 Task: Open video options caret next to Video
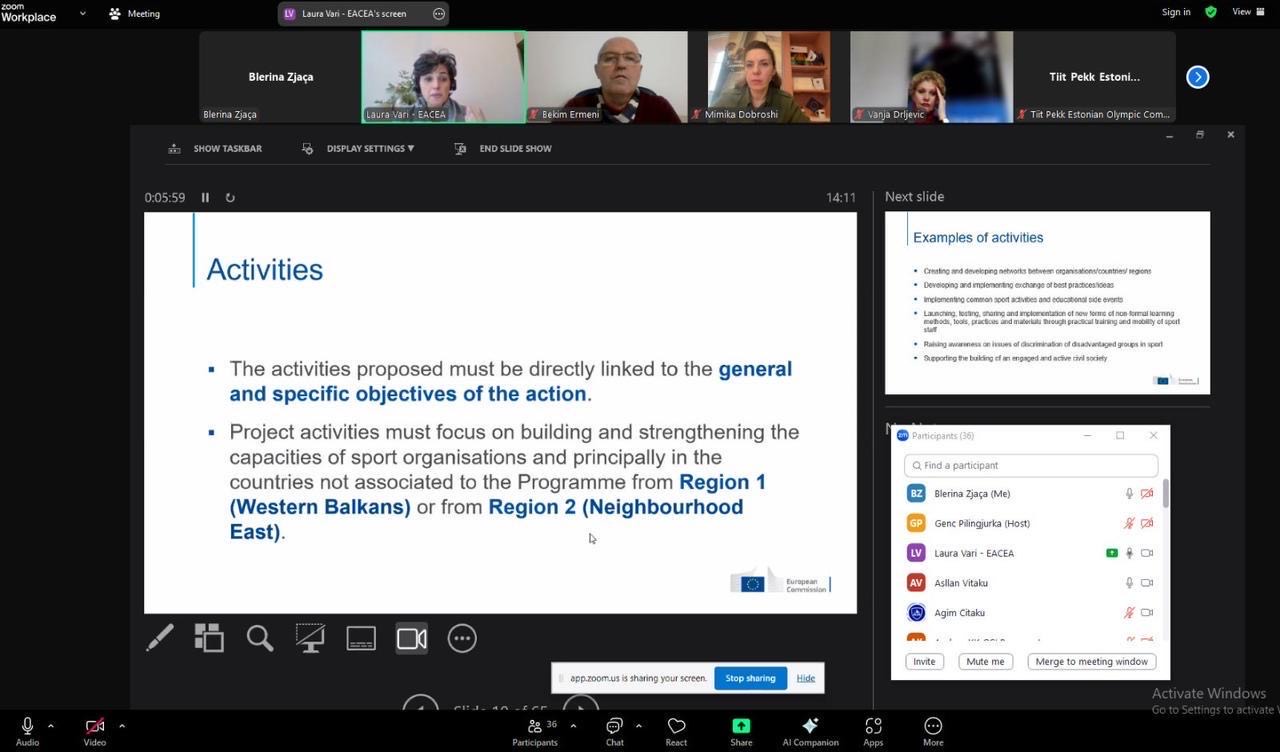tap(122, 726)
